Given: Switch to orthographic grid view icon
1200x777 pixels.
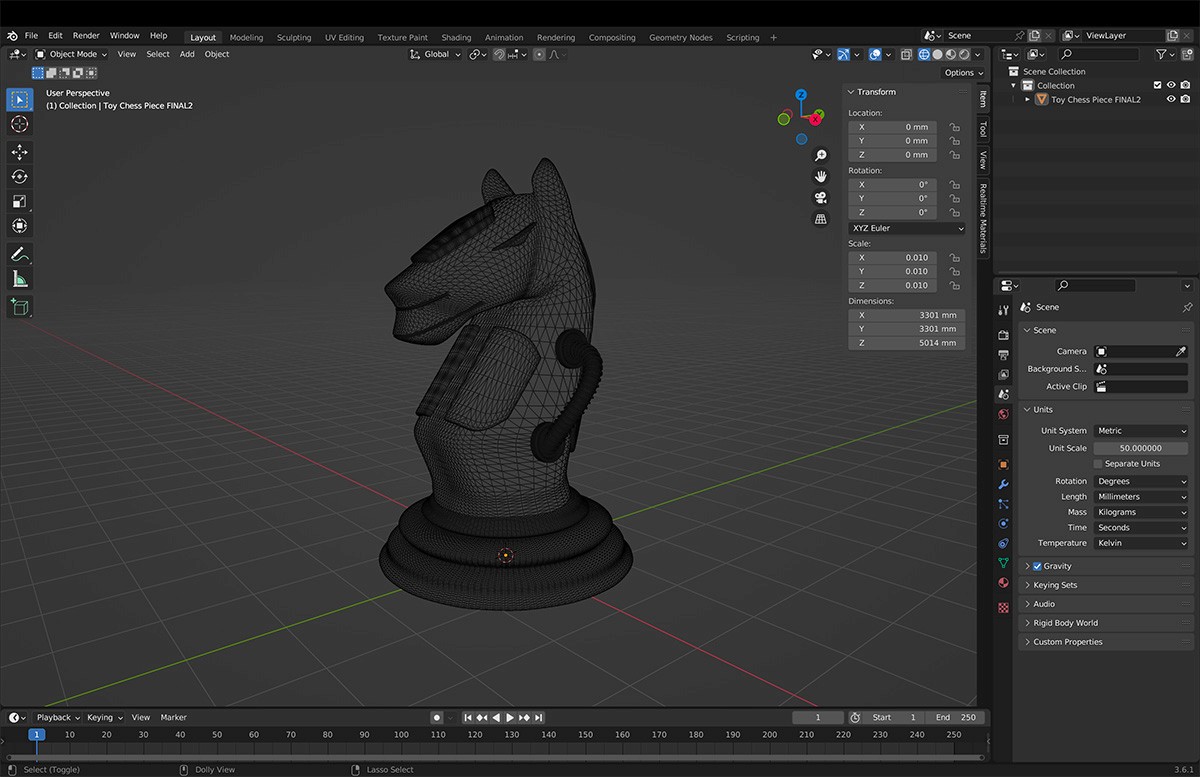Looking at the screenshot, I should 821,219.
